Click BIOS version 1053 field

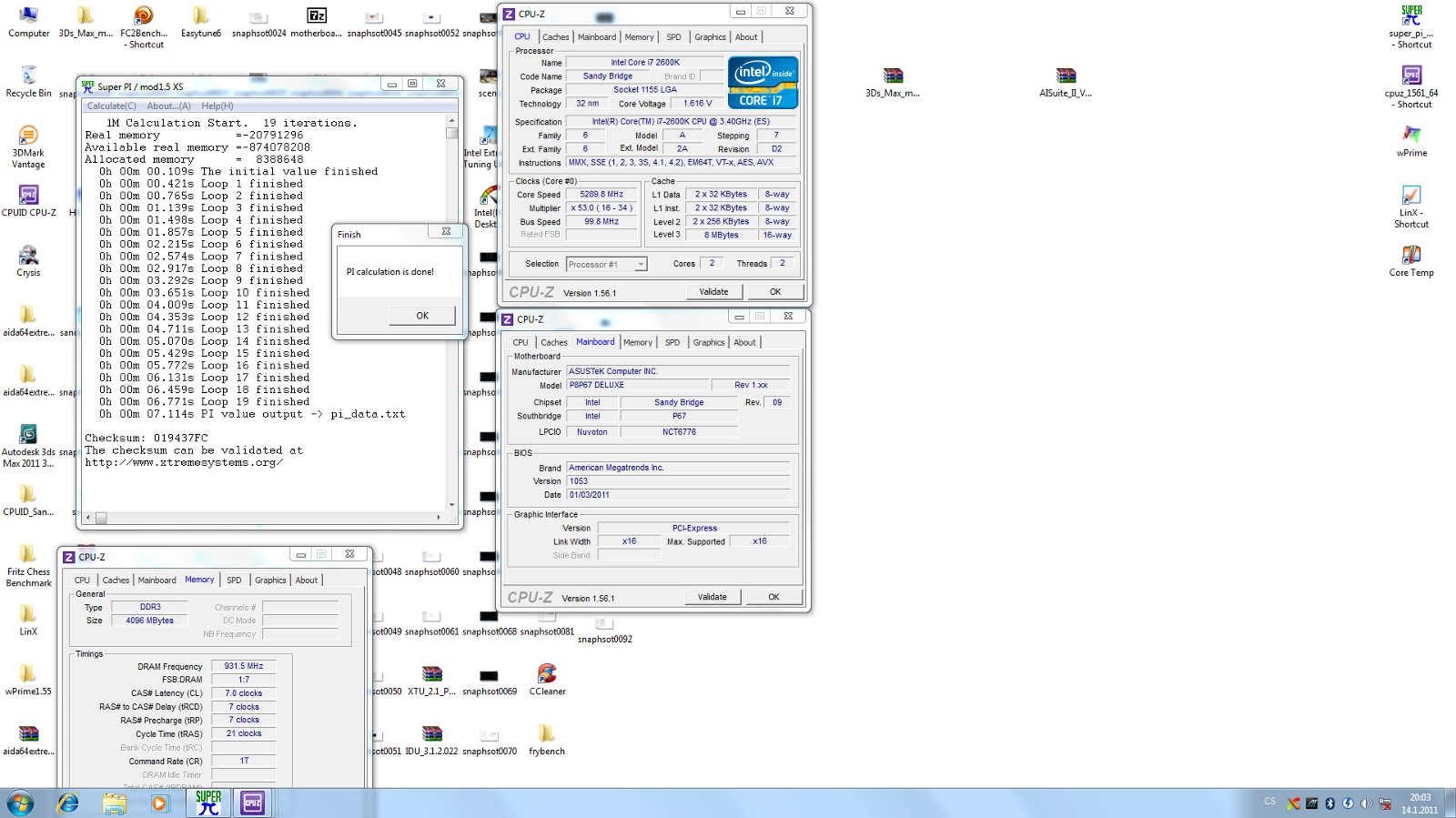(x=678, y=481)
